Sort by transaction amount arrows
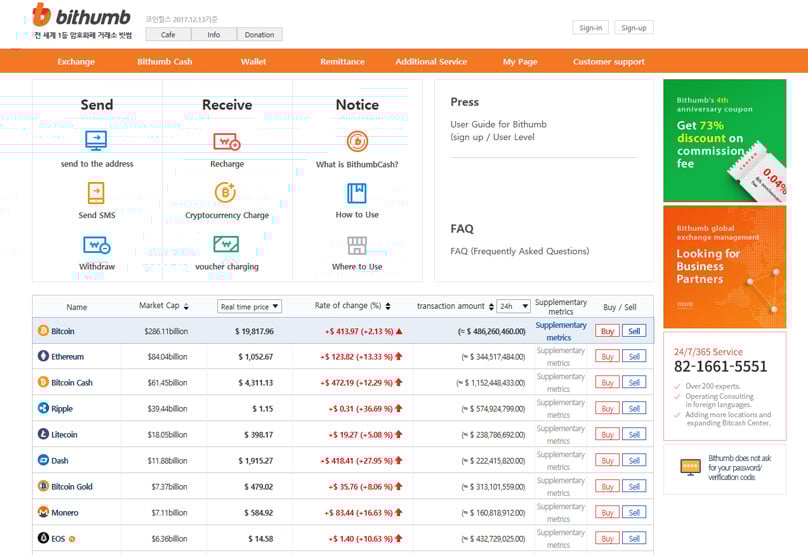The height and width of the screenshot is (555, 808). pyautogui.click(x=491, y=307)
